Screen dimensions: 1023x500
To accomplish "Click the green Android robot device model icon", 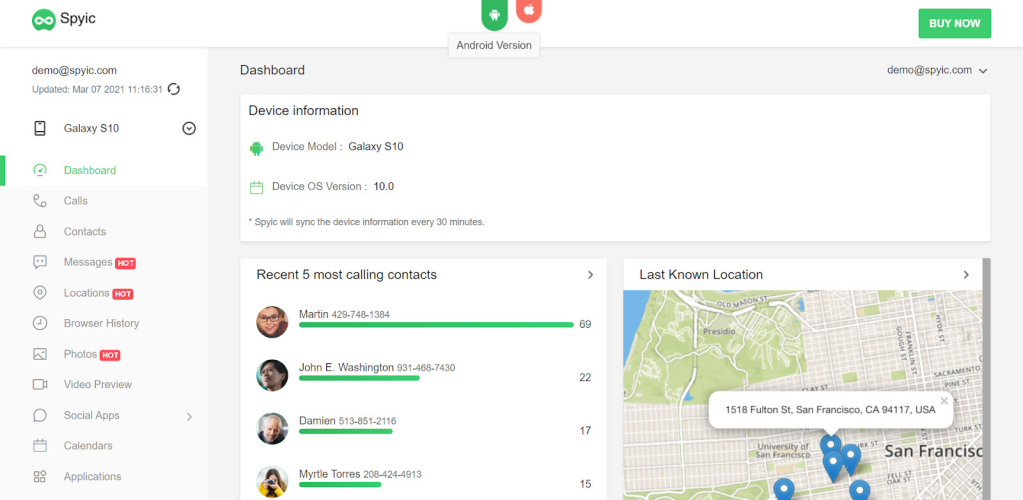I will pyautogui.click(x=256, y=148).
